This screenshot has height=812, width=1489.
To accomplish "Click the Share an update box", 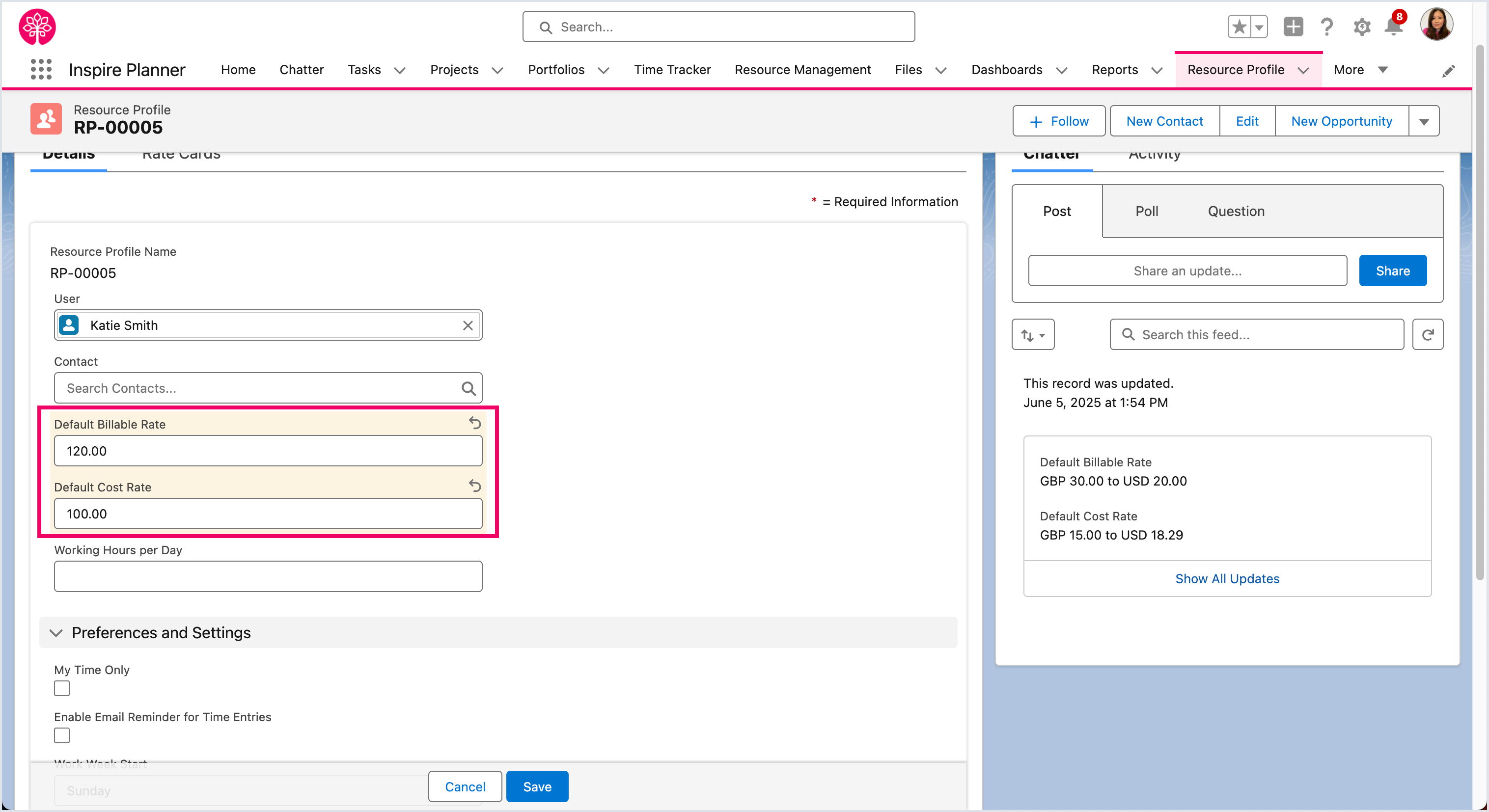I will coord(1187,271).
